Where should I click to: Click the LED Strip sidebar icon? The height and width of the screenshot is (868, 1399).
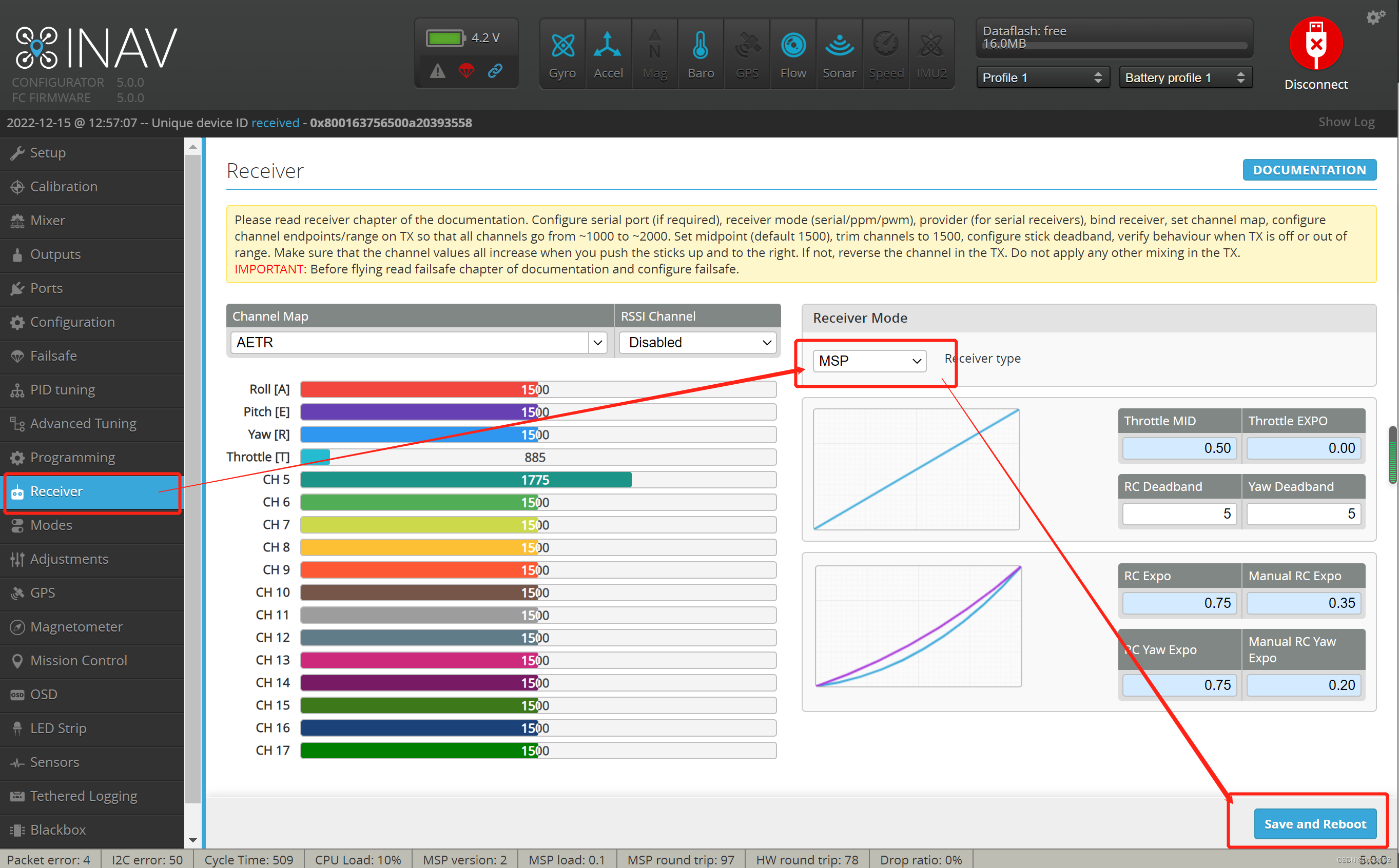[17, 728]
